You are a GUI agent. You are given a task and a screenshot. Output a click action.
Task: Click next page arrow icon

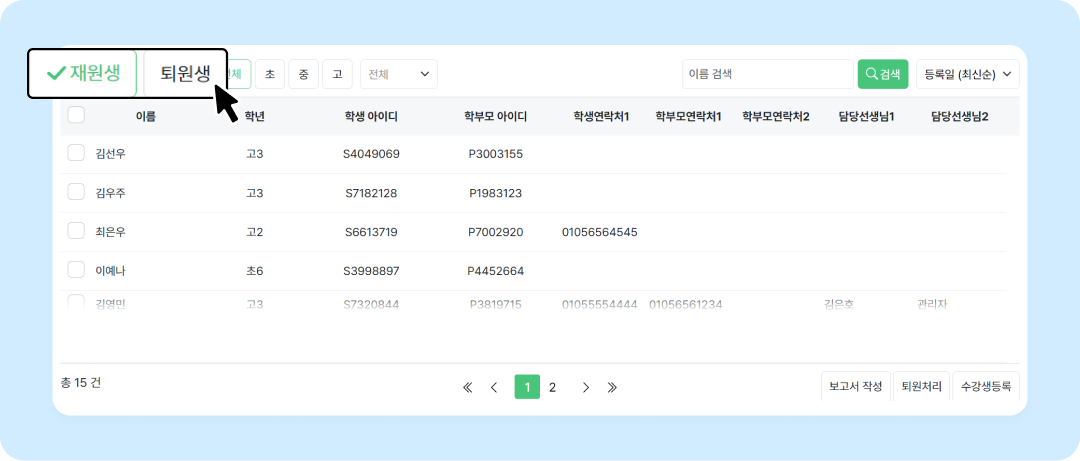[586, 387]
